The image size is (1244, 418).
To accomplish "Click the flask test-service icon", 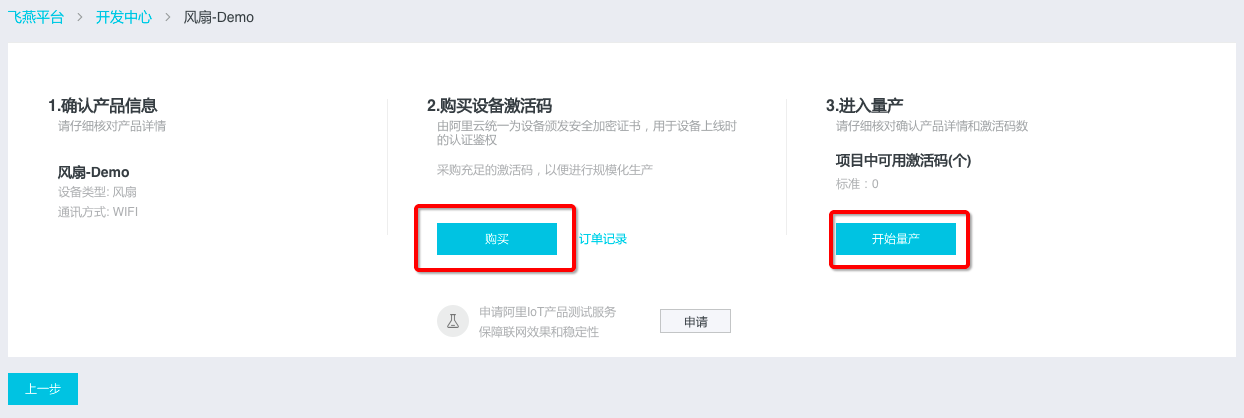I will (x=453, y=321).
